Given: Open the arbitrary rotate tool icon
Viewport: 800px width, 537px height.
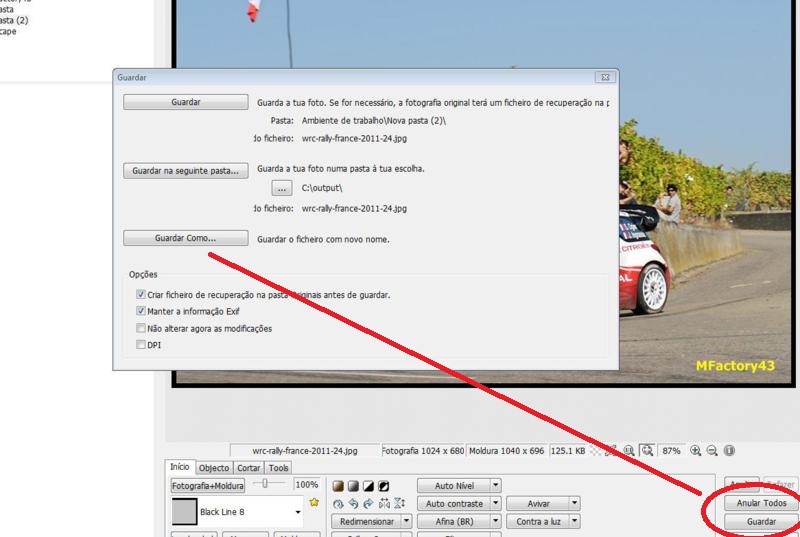Looking at the screenshot, I should tap(338, 504).
